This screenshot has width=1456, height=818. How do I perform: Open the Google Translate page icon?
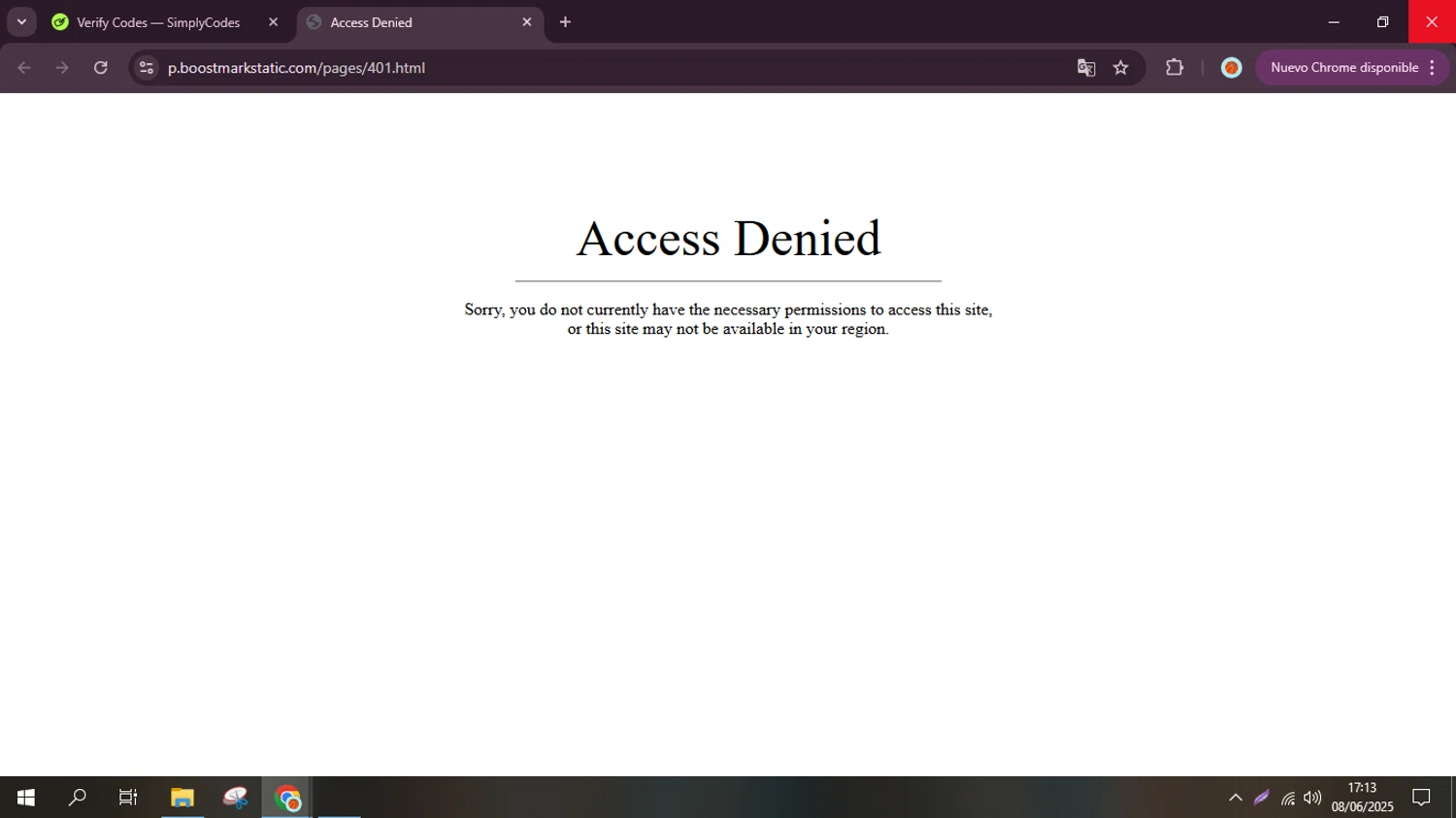click(x=1086, y=68)
